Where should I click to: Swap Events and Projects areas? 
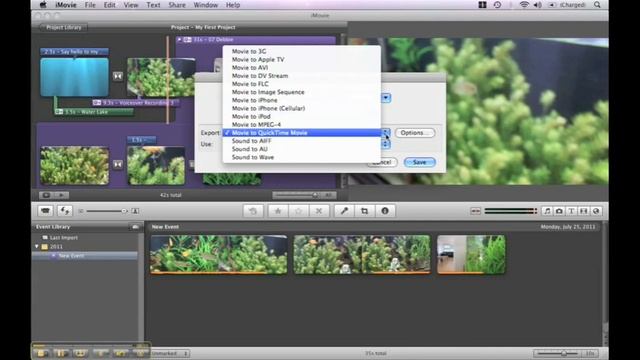[64, 211]
